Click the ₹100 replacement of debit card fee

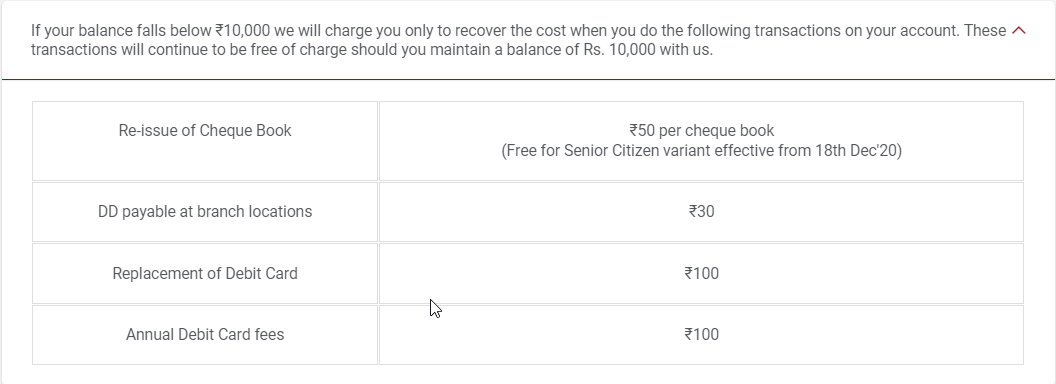[701, 274]
